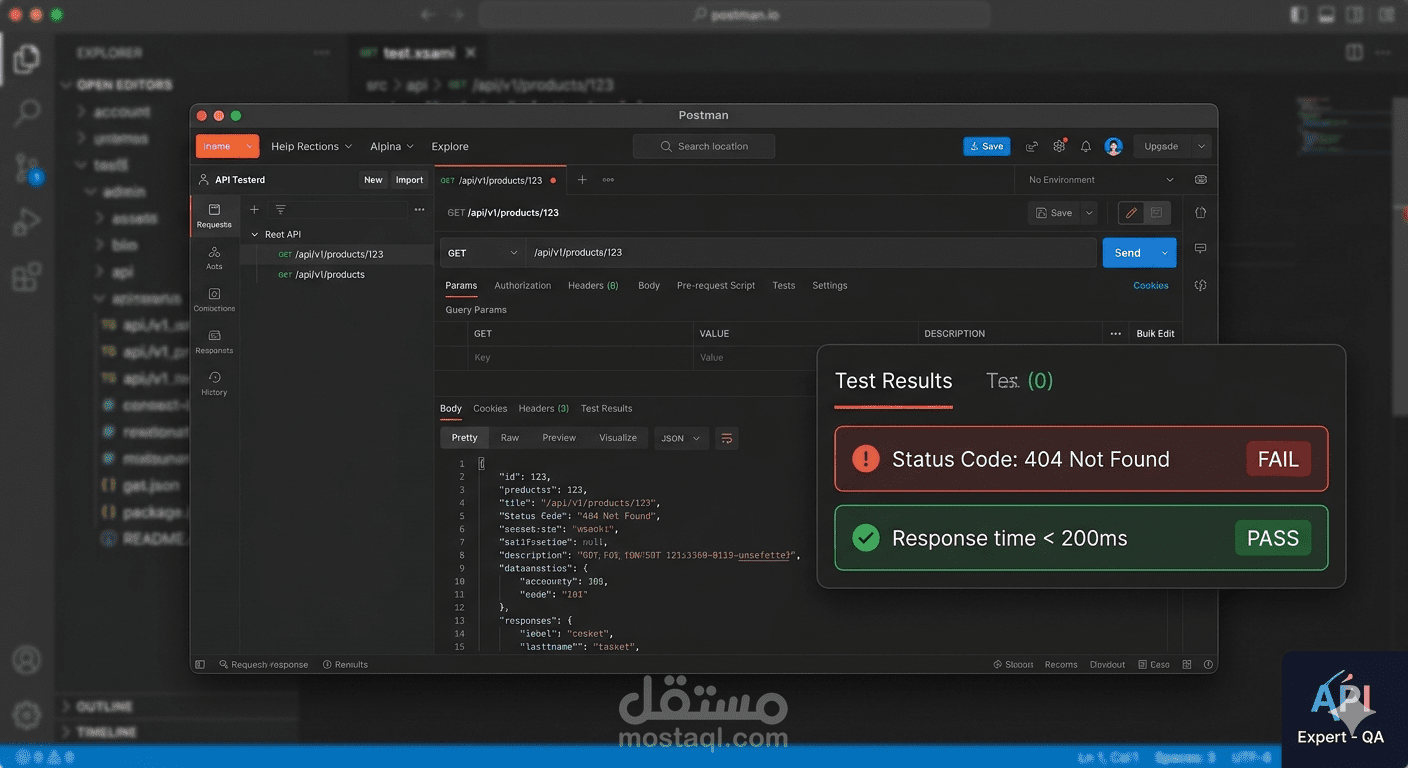Viewport: 1408px width, 768px height.
Task: Open the Cookies link
Action: point(1150,285)
